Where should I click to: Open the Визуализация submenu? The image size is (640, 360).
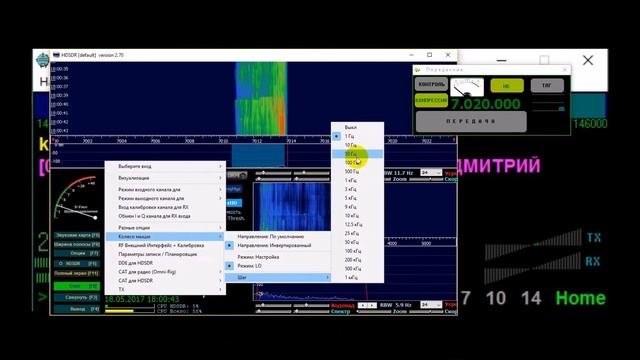click(165, 178)
